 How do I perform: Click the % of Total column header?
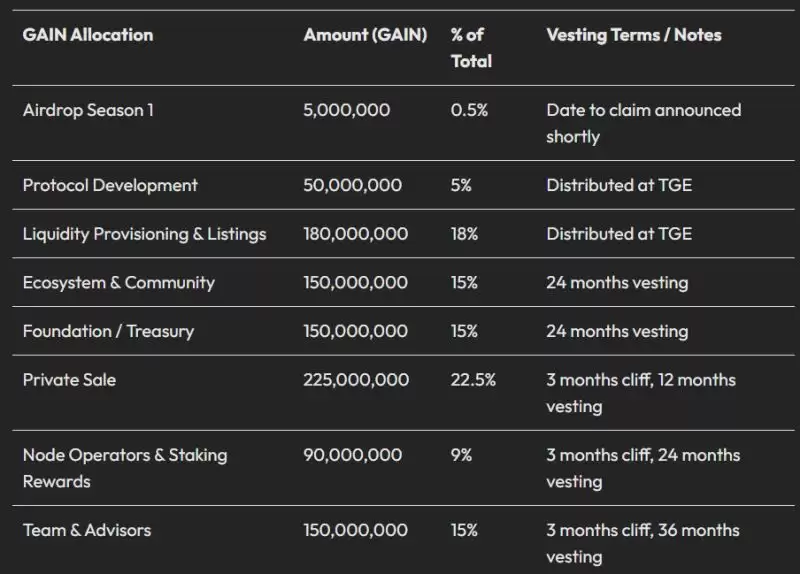471,47
